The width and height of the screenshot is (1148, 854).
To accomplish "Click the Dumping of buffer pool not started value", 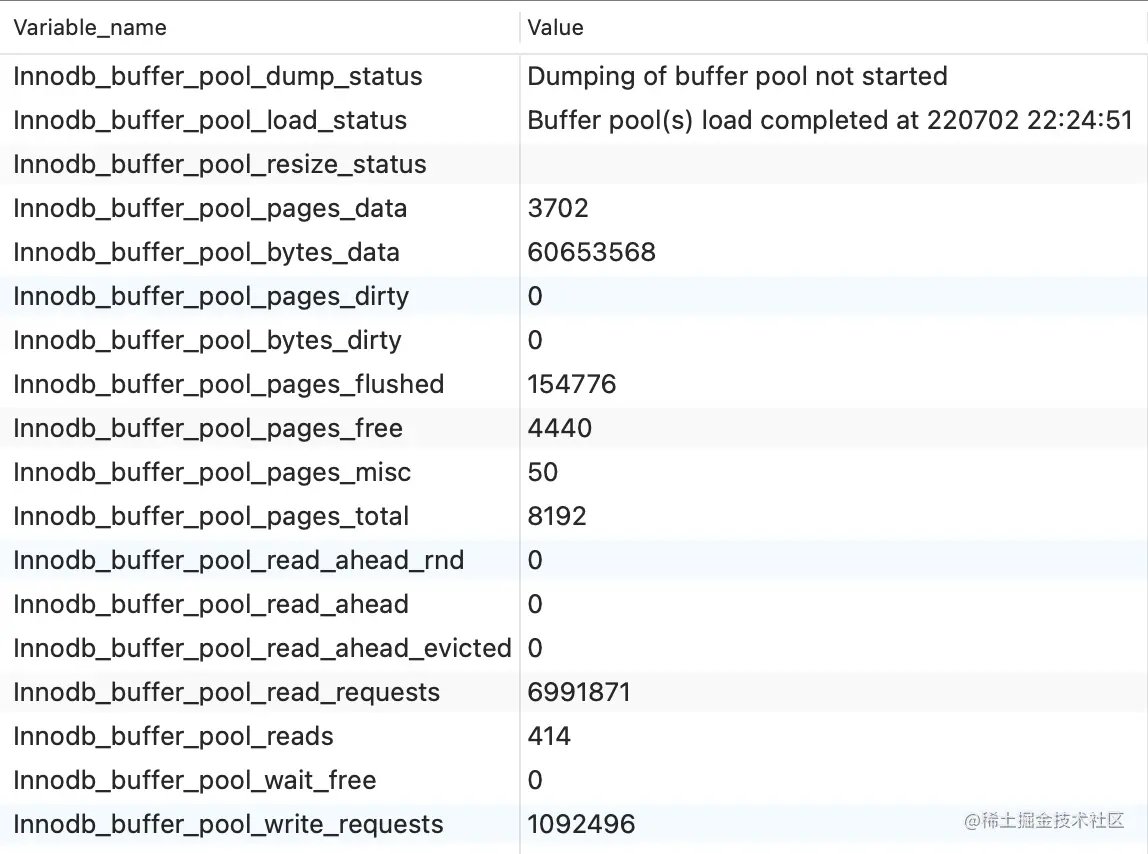I will [x=737, y=77].
